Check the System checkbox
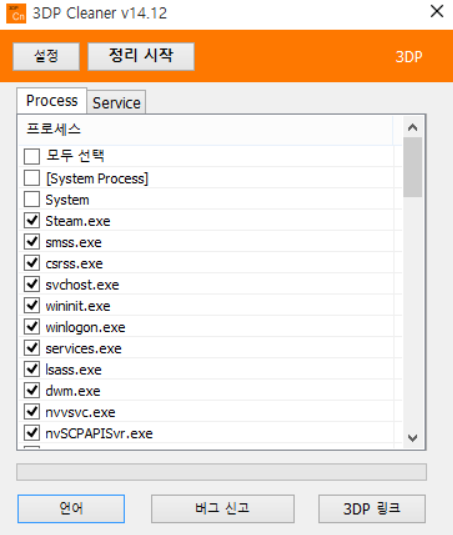 [x=32, y=199]
